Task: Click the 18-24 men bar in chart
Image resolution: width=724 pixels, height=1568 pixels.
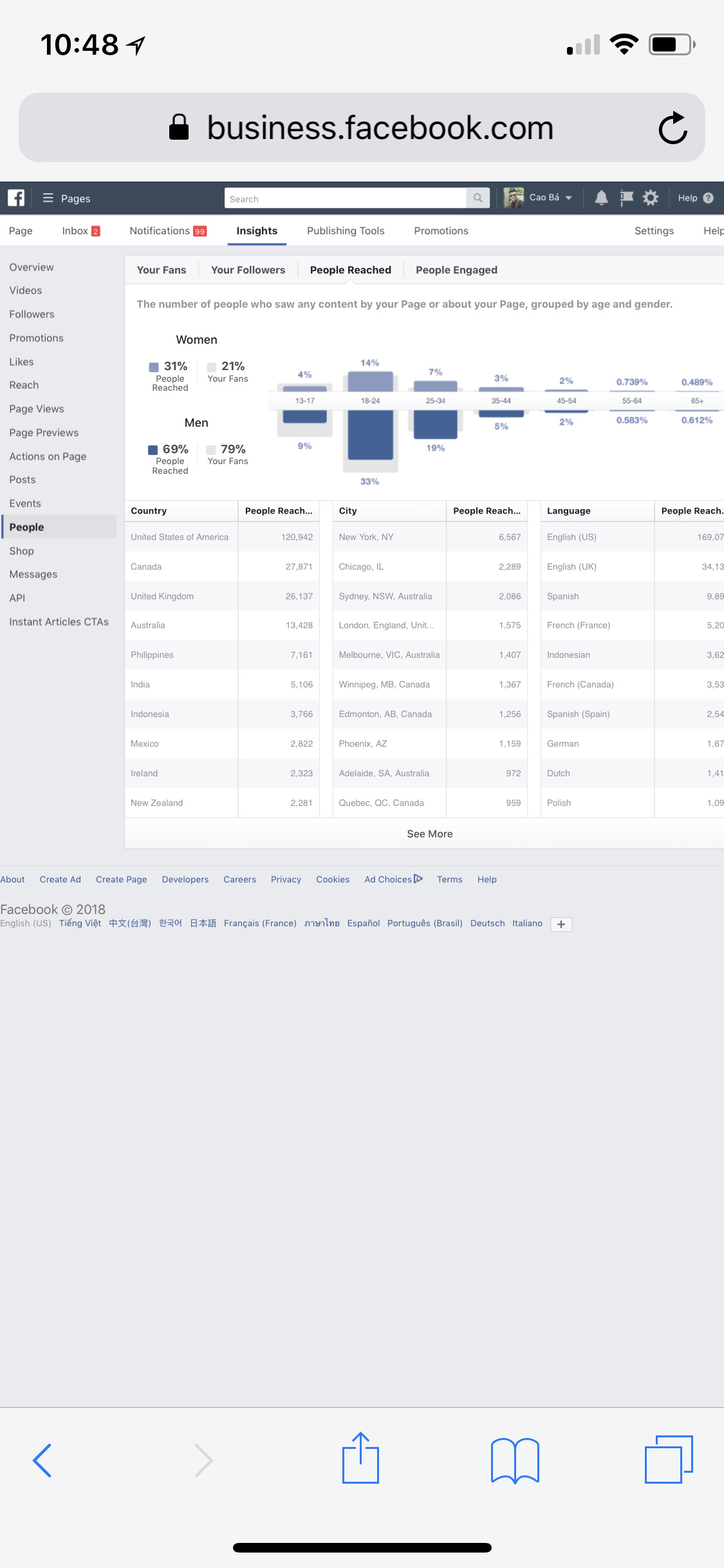Action: pyautogui.click(x=370, y=435)
